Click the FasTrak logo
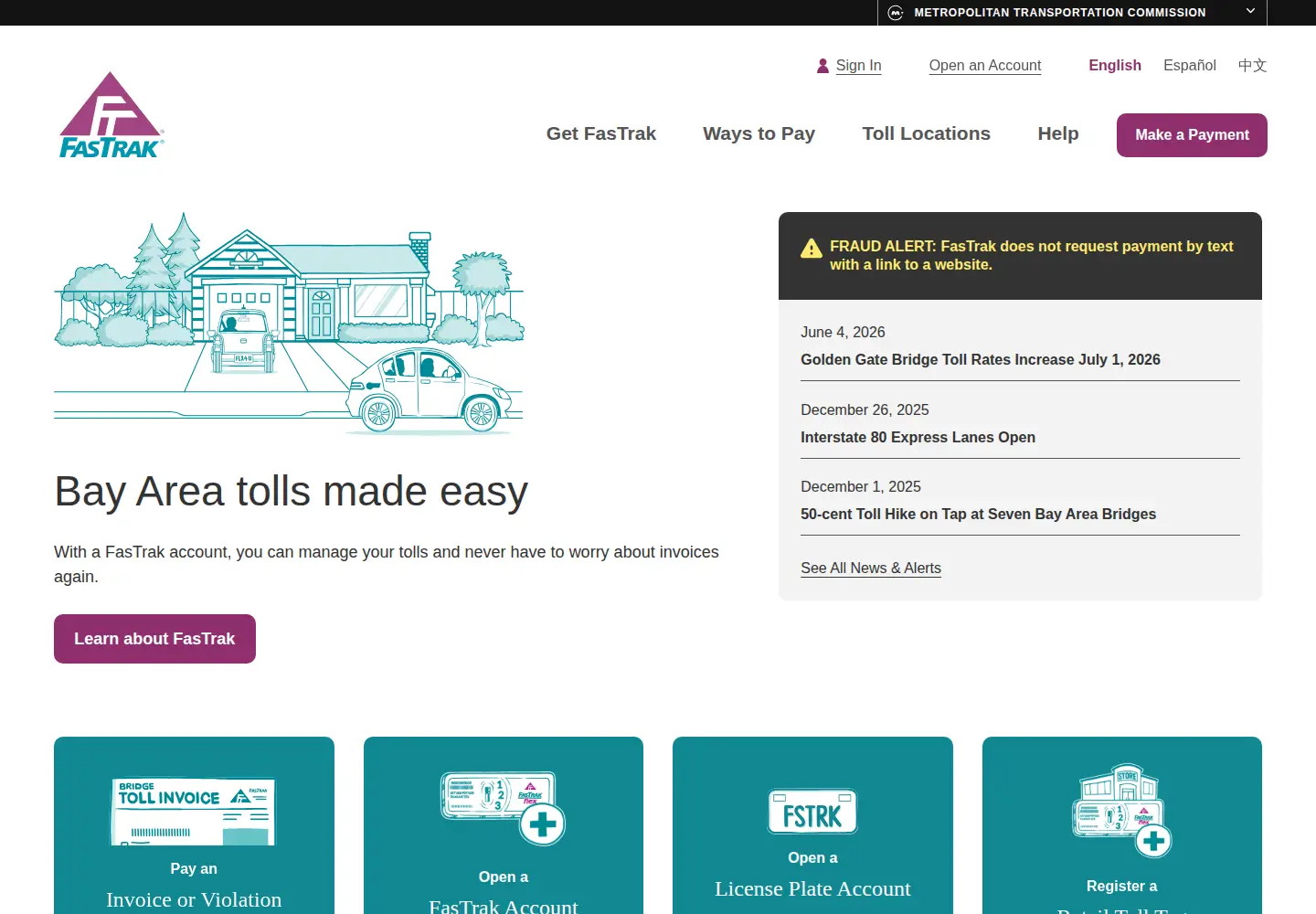 111,116
